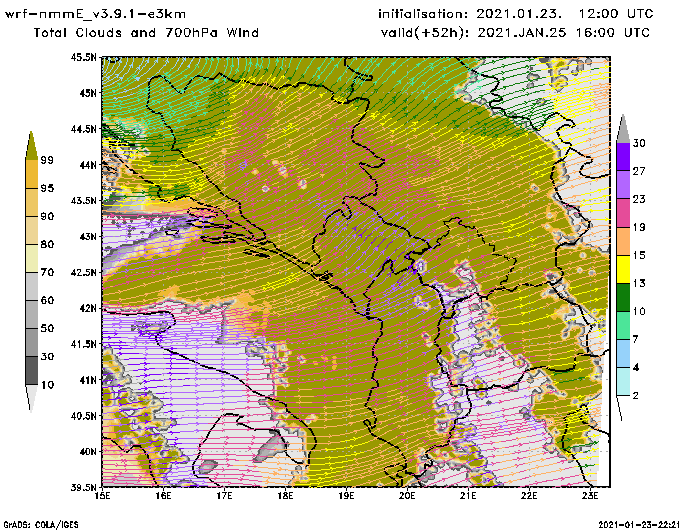The height and width of the screenshot is (530, 700).
Task: Choose the pink 19–23 wind speed swatch
Action: point(623,213)
